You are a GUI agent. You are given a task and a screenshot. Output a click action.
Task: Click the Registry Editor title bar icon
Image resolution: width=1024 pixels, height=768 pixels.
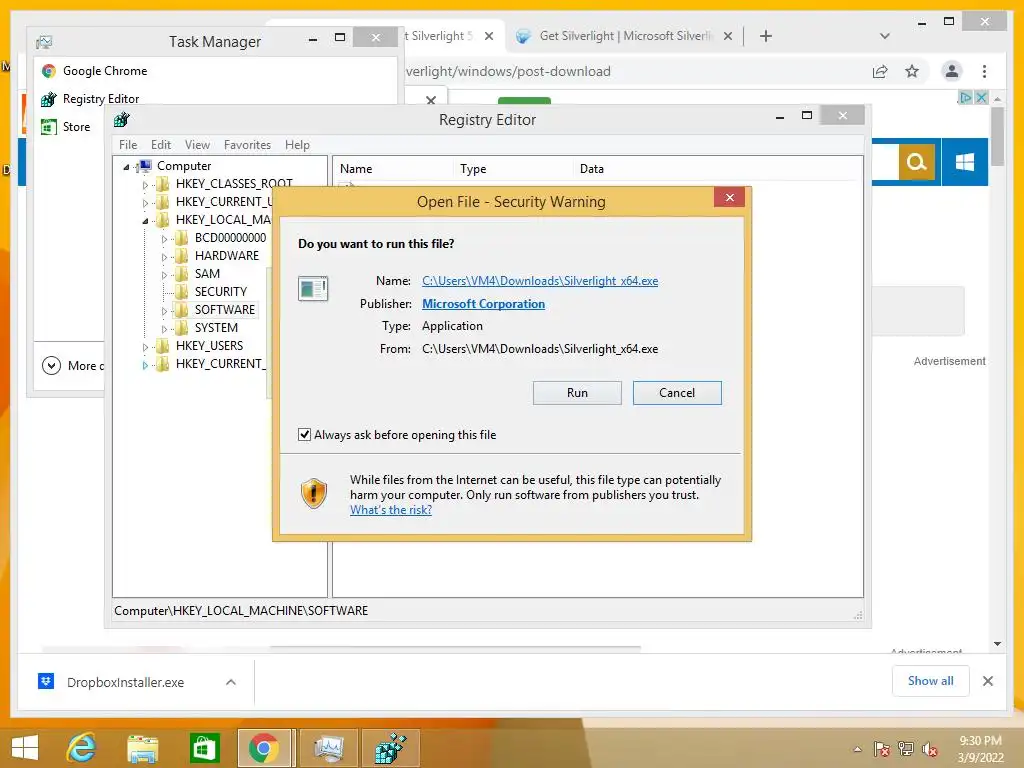pos(121,120)
